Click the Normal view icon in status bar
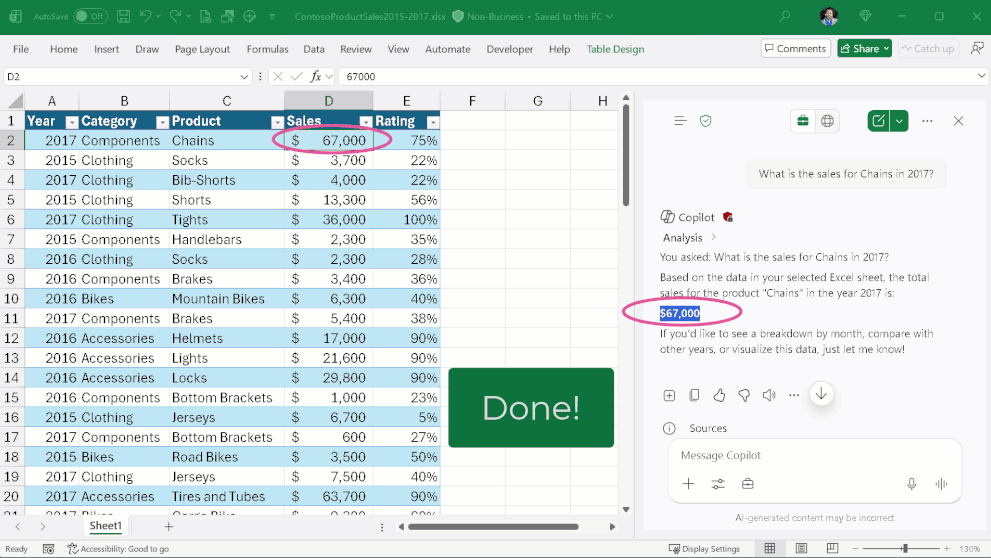The height and width of the screenshot is (558, 991). pos(770,548)
